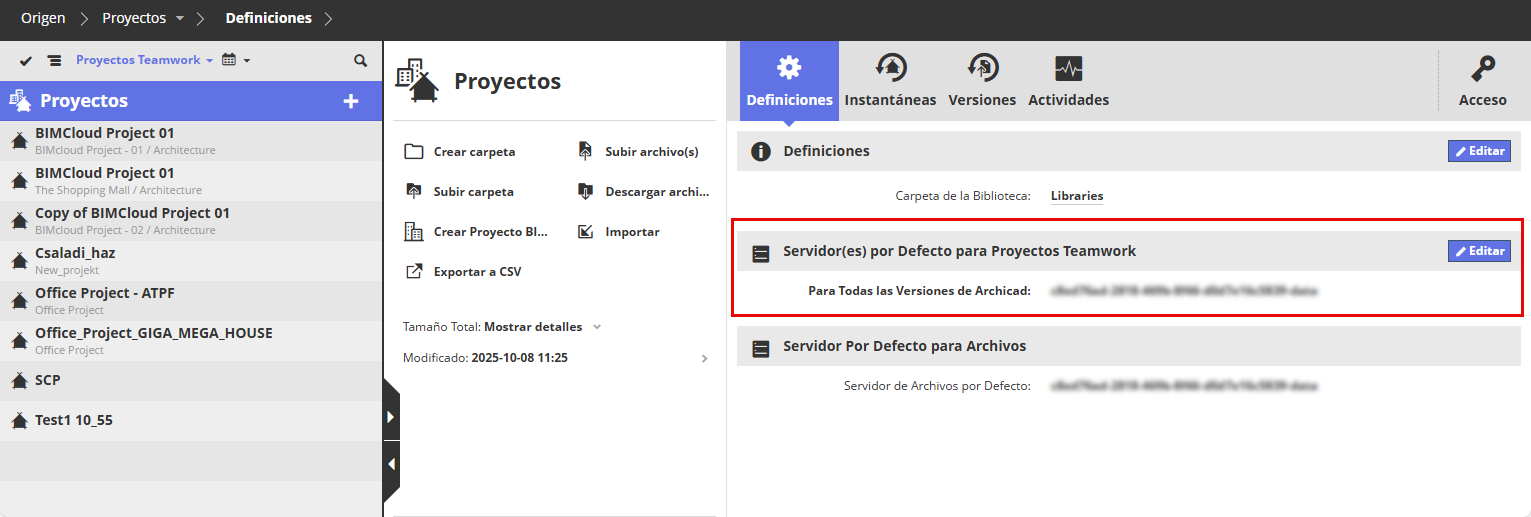Click Crear Proyecto BIMcloud building icon
Viewport: 1531px width, 517px height.
[x=414, y=232]
